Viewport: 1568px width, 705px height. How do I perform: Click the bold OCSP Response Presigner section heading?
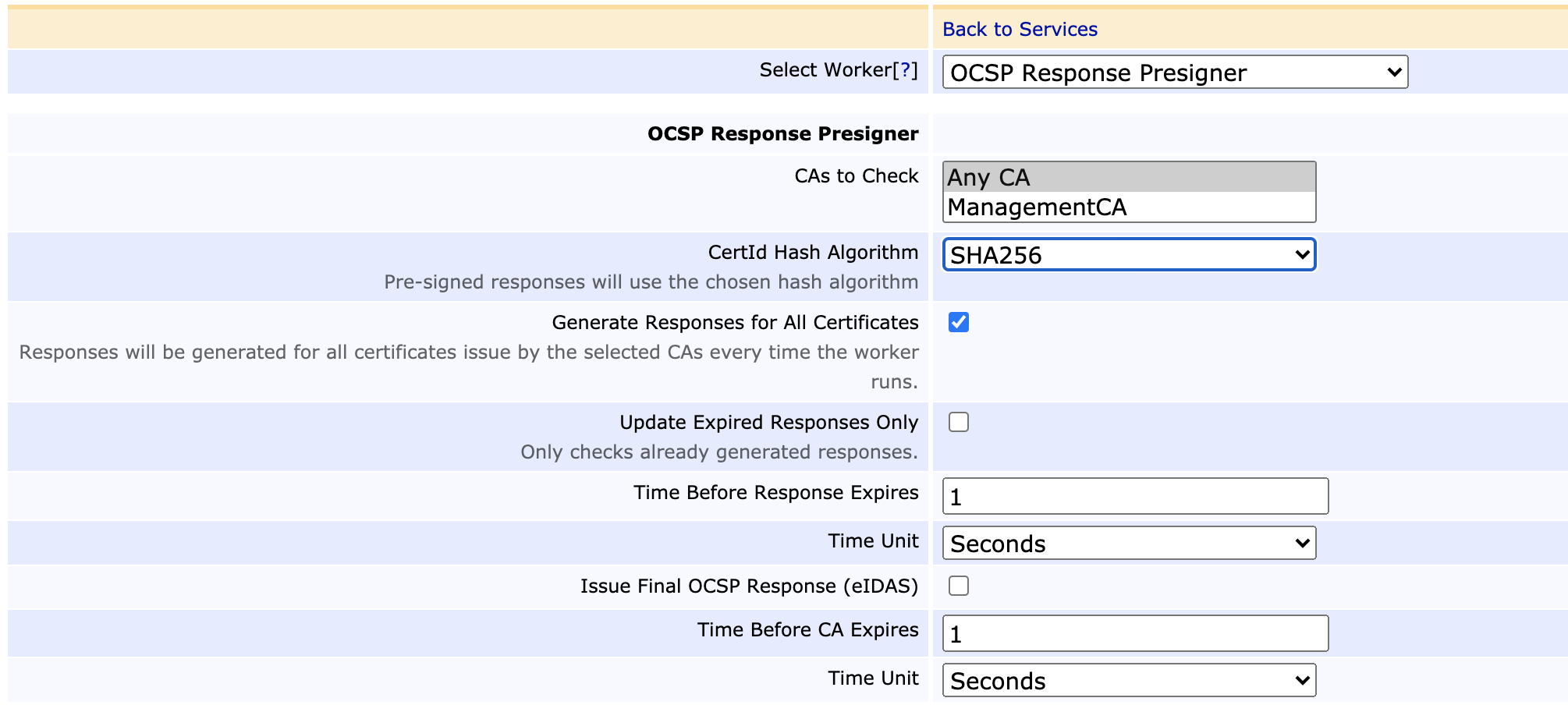click(782, 134)
